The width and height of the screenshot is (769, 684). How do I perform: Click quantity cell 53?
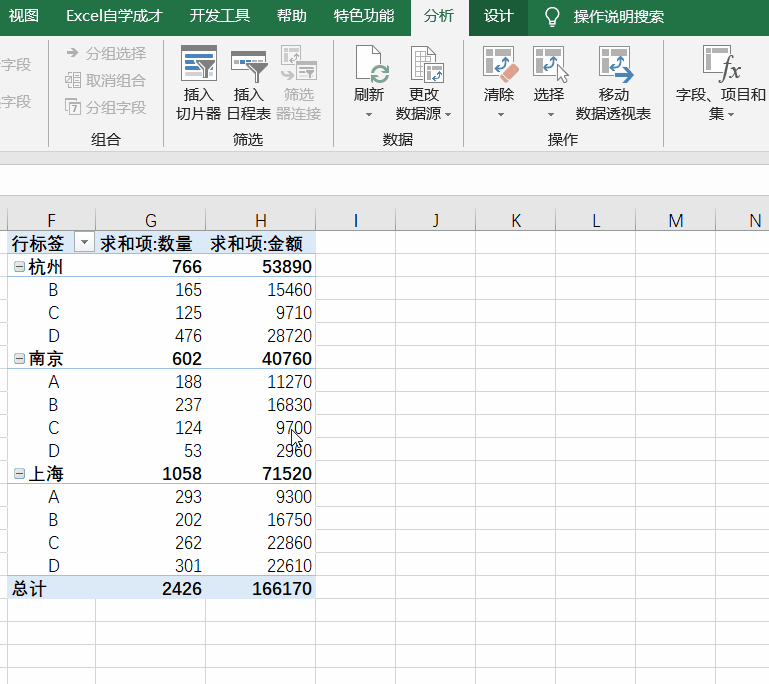tap(151, 451)
